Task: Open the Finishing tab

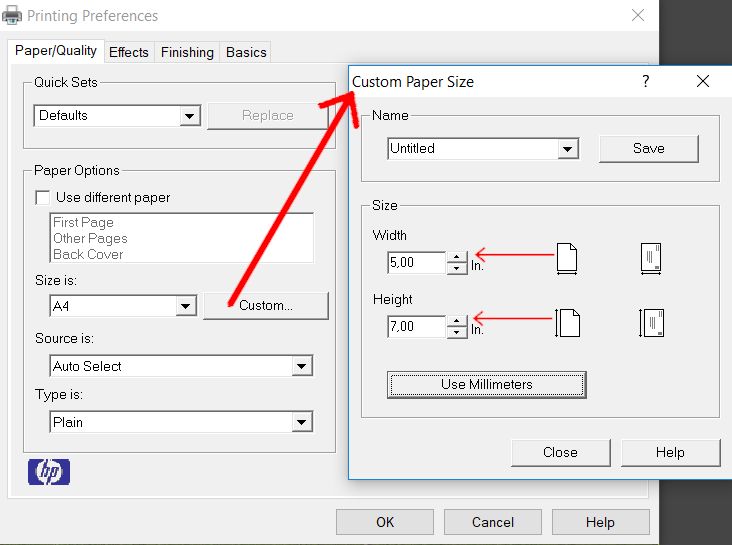Action: pyautogui.click(x=187, y=52)
